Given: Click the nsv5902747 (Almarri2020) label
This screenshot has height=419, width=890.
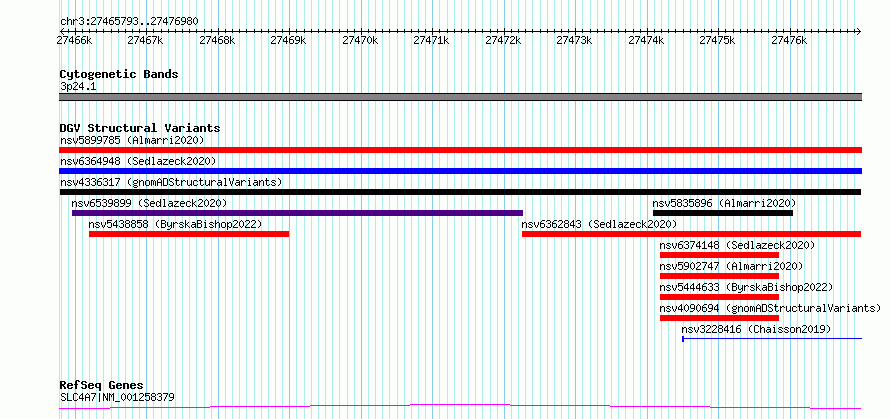Looking at the screenshot, I should point(732,266).
